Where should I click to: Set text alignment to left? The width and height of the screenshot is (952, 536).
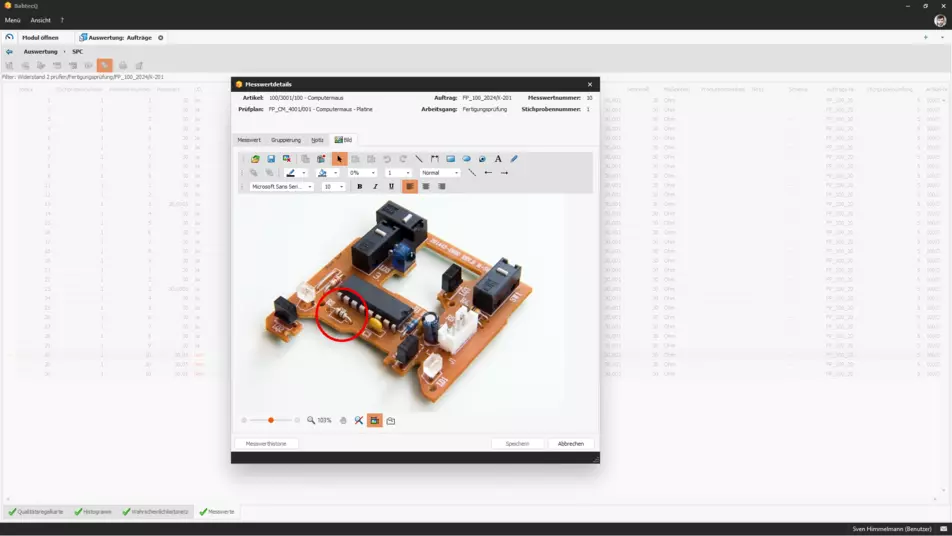[x=410, y=187]
